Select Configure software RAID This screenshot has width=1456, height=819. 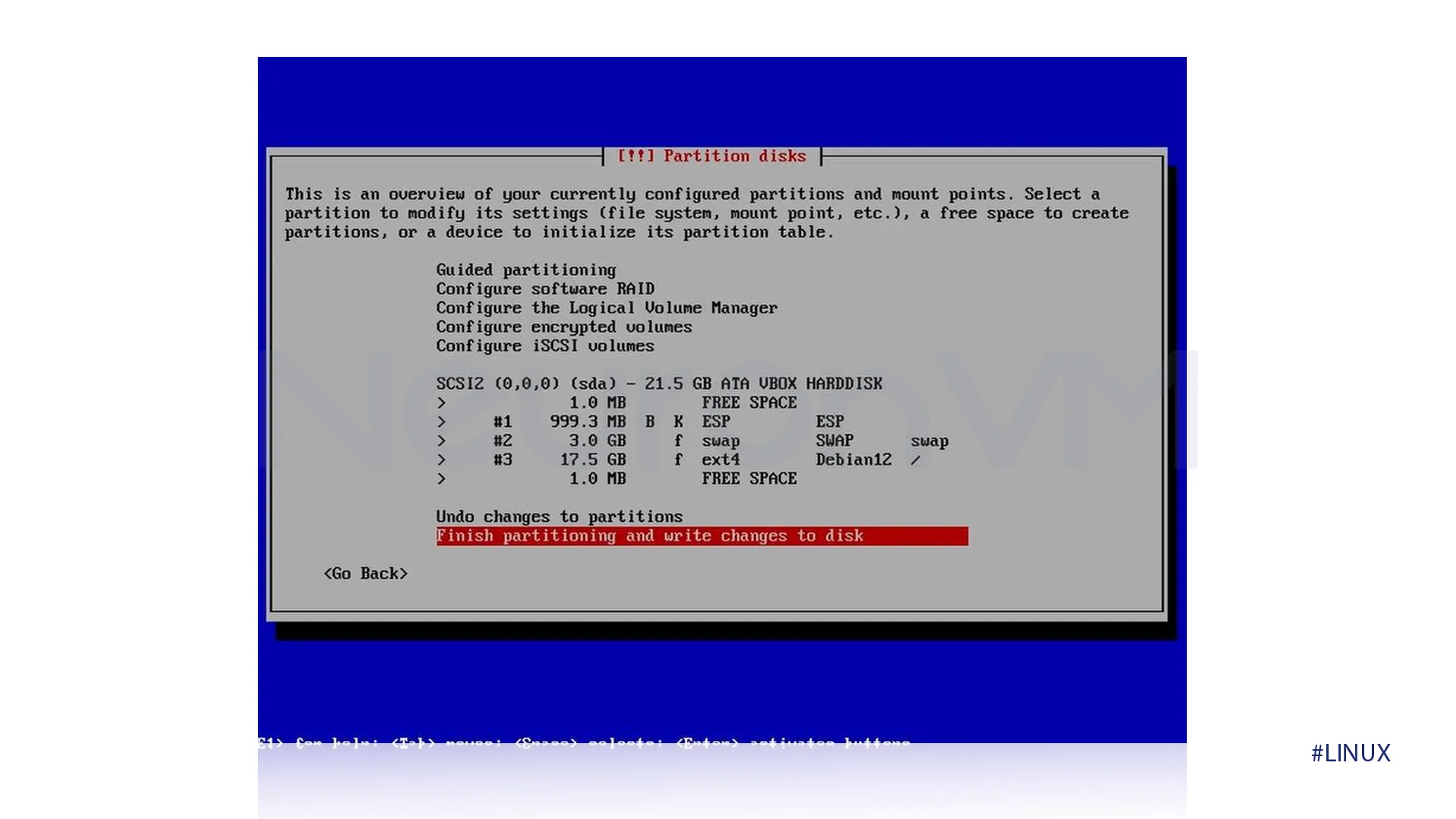click(x=545, y=289)
